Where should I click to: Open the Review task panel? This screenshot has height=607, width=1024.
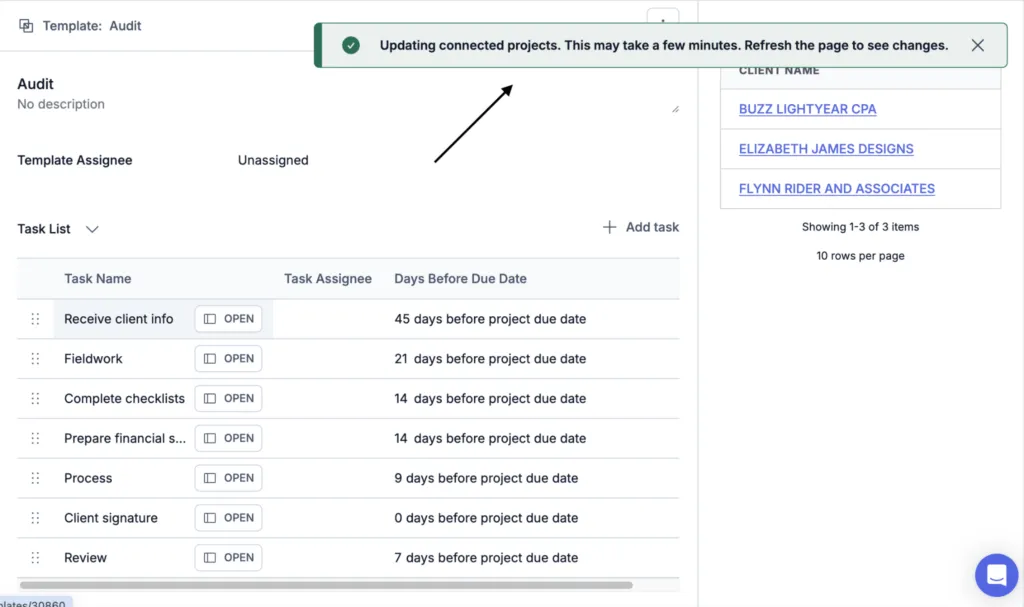tap(229, 558)
